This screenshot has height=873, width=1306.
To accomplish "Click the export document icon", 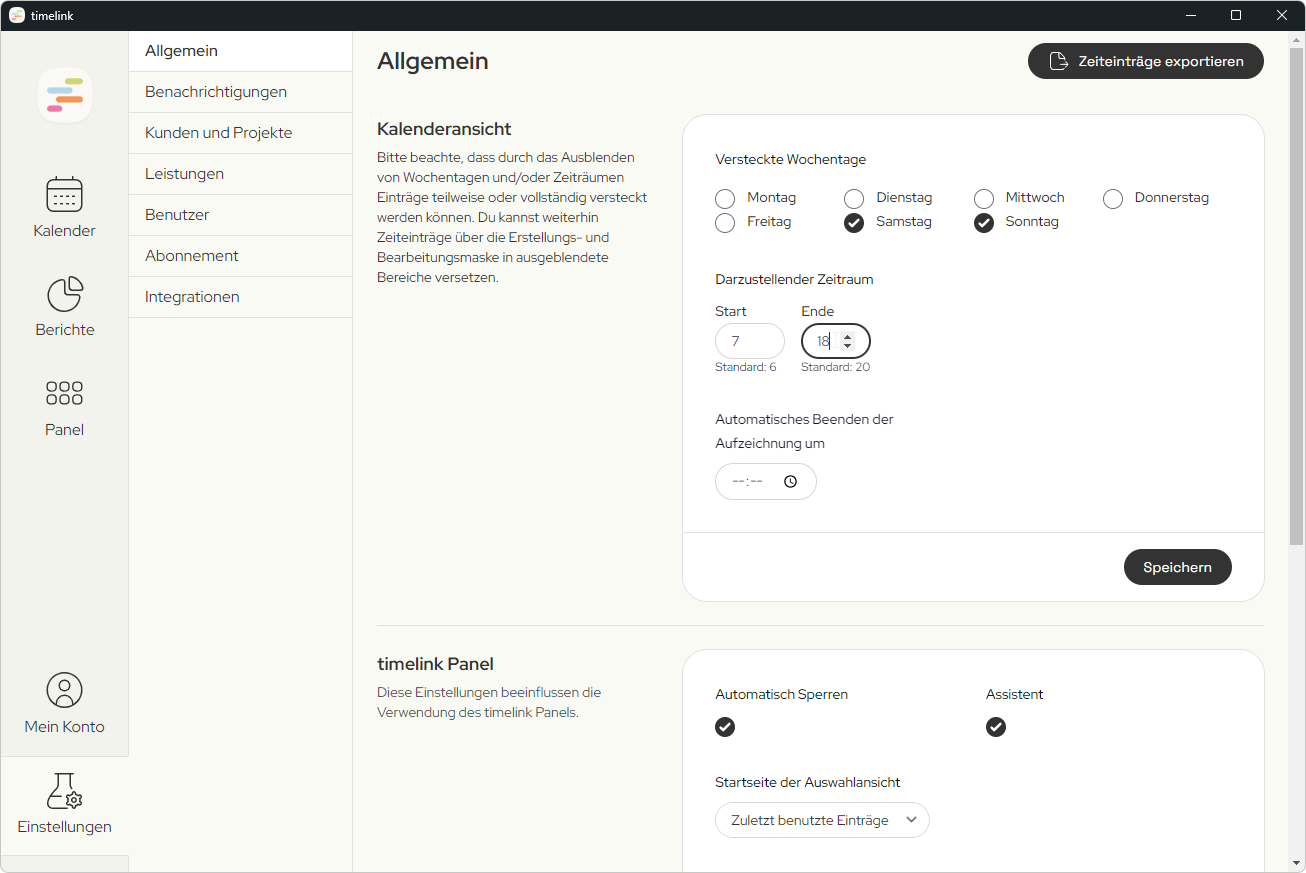I will (x=1058, y=60).
